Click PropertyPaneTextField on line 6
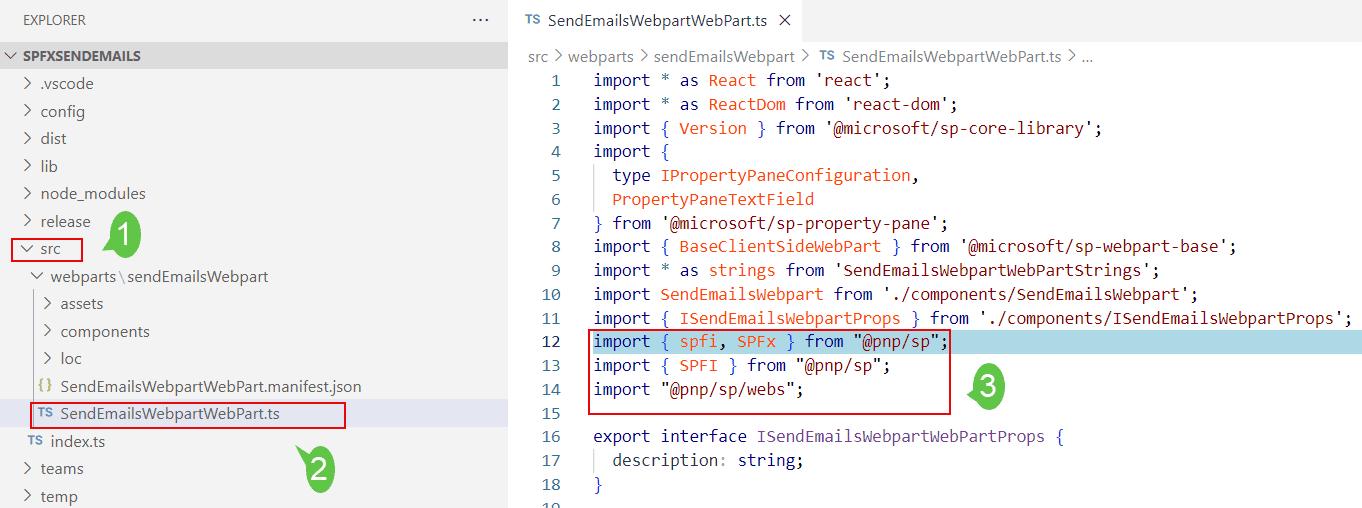Viewport: 1362px width, 508px height. tap(713, 199)
